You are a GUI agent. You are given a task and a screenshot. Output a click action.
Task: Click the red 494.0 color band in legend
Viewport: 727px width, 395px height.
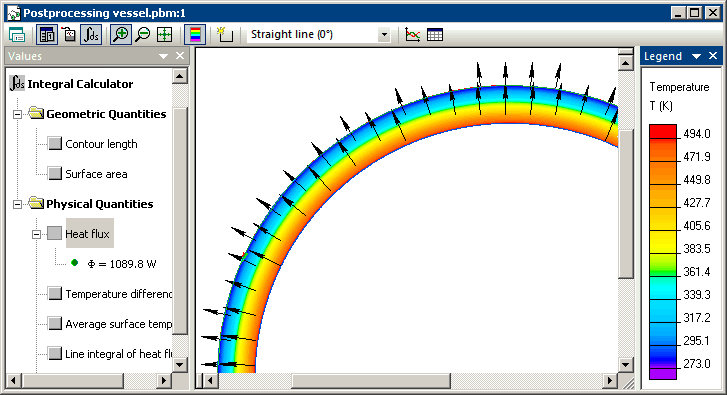[x=663, y=131]
